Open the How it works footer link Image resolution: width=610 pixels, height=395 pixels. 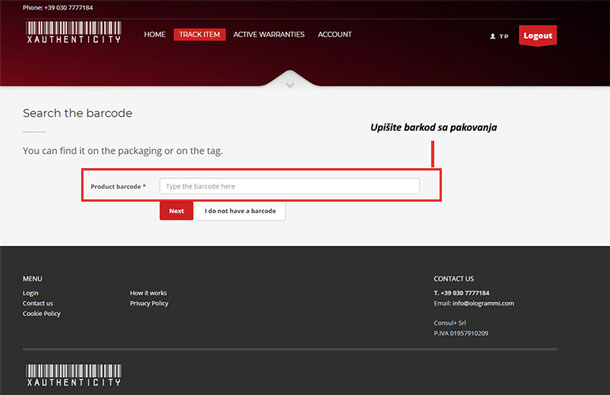click(x=148, y=293)
